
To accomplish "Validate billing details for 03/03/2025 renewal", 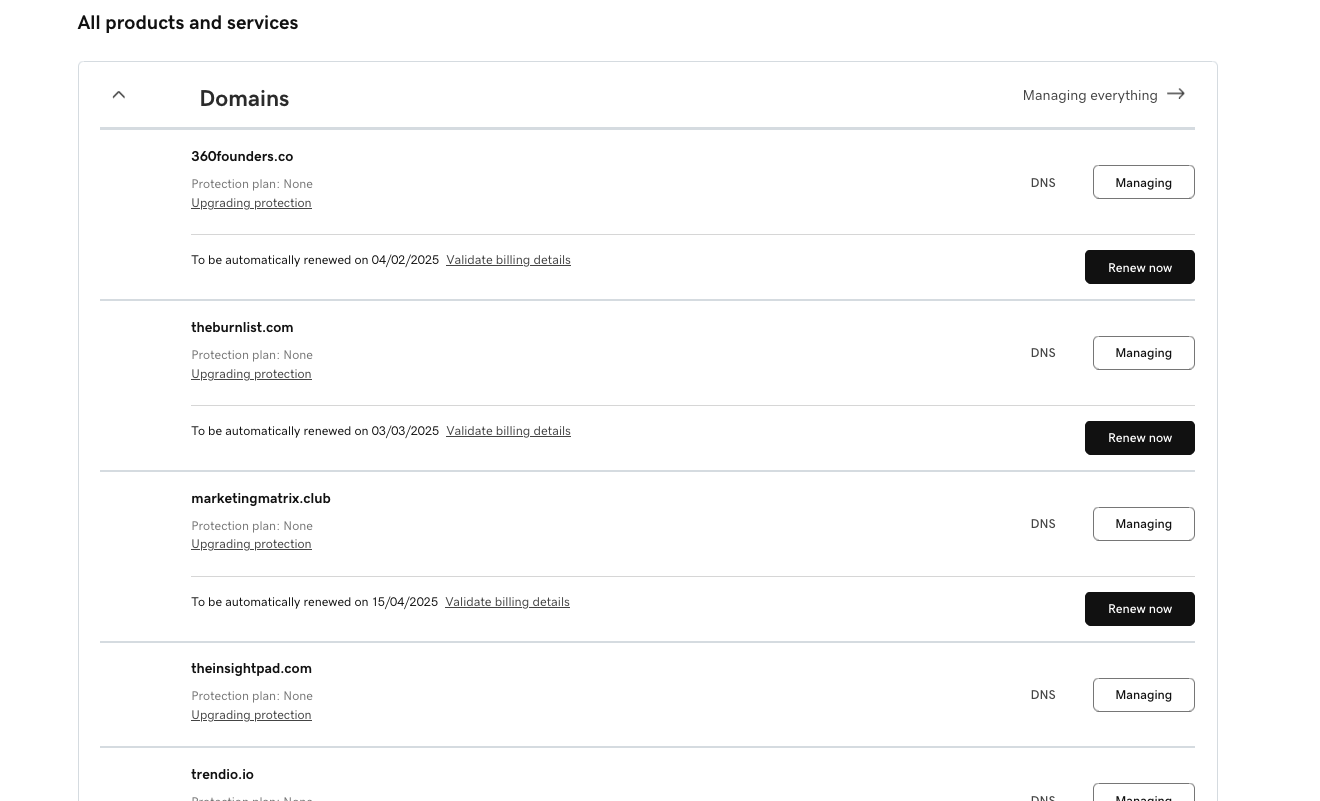I will point(508,431).
